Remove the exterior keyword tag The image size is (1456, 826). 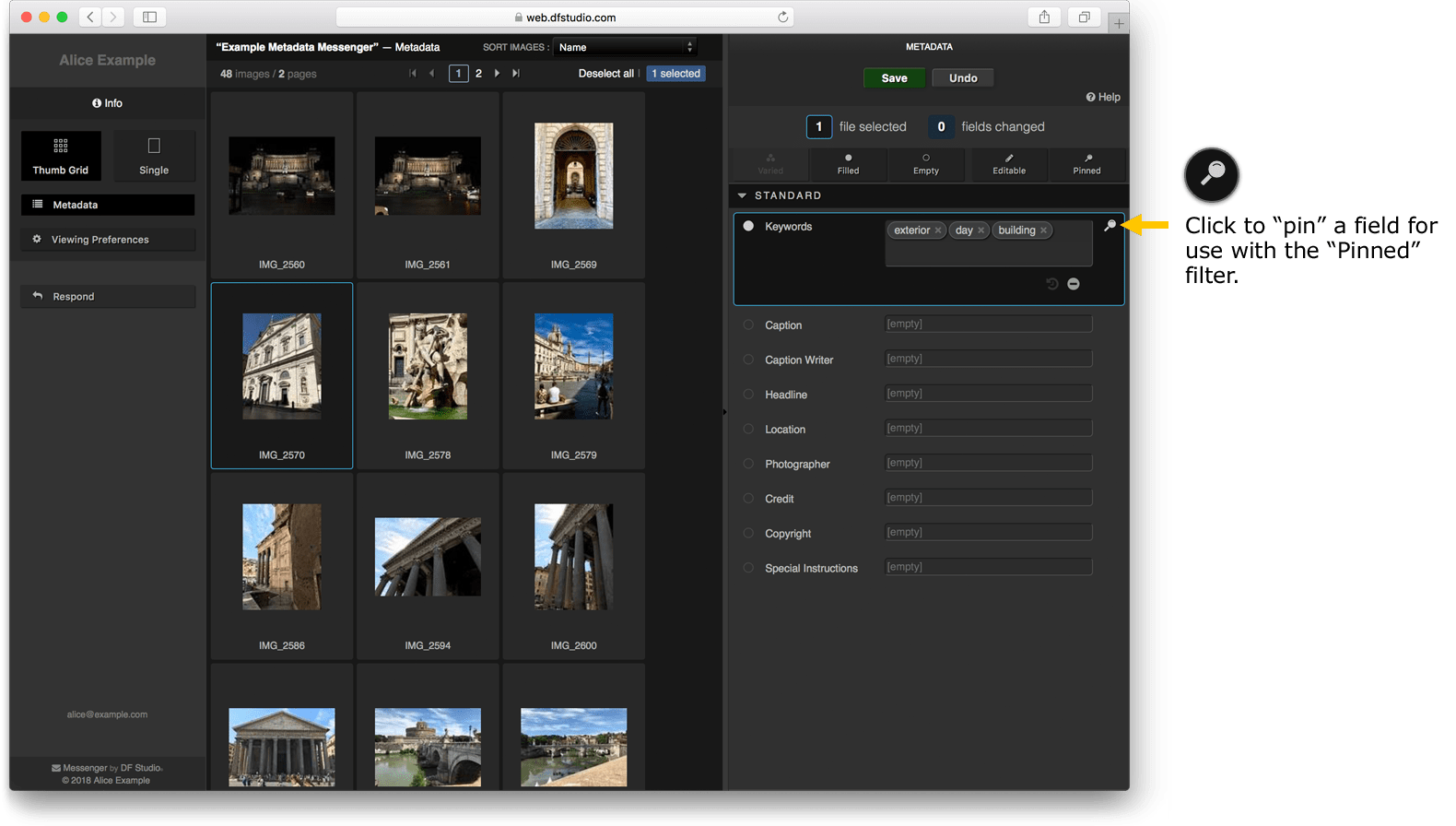coord(938,230)
